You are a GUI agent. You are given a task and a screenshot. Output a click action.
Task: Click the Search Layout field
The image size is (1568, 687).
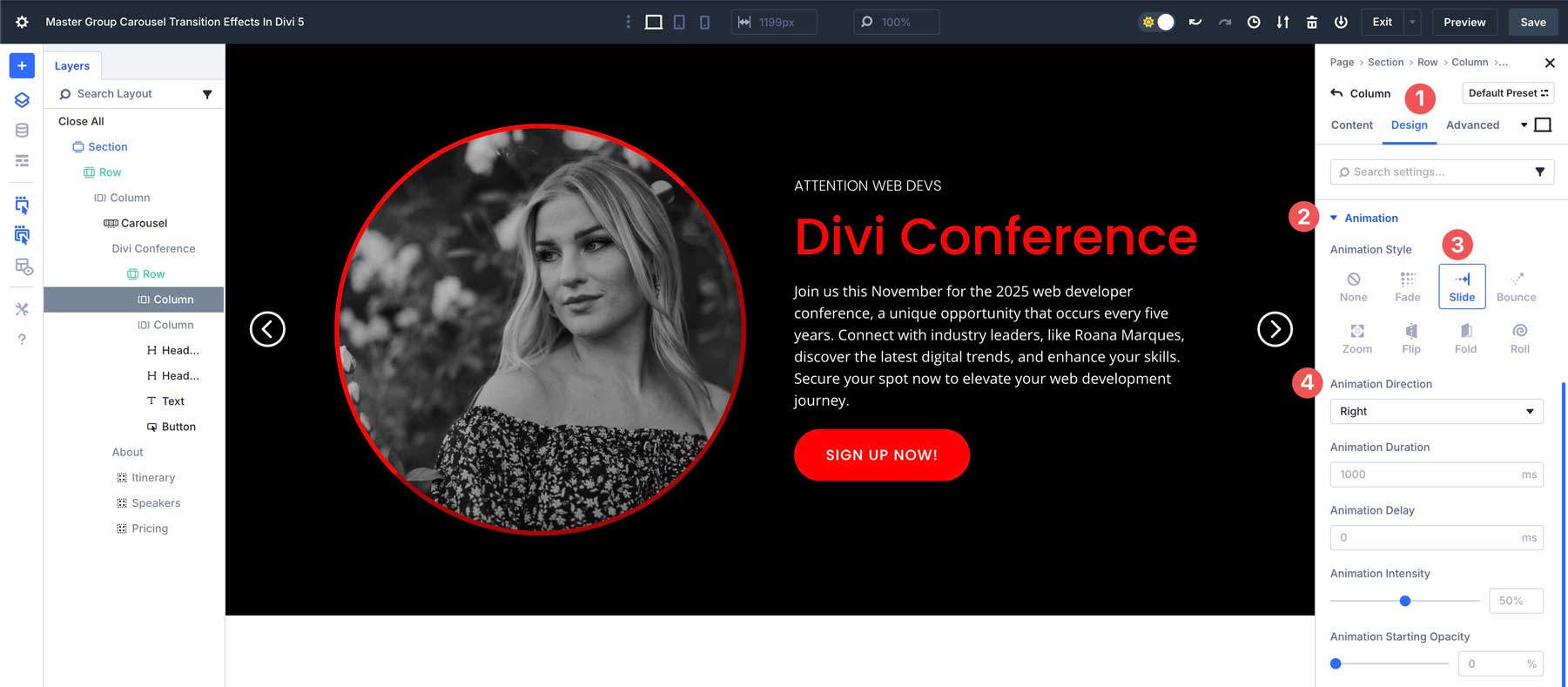tap(127, 93)
